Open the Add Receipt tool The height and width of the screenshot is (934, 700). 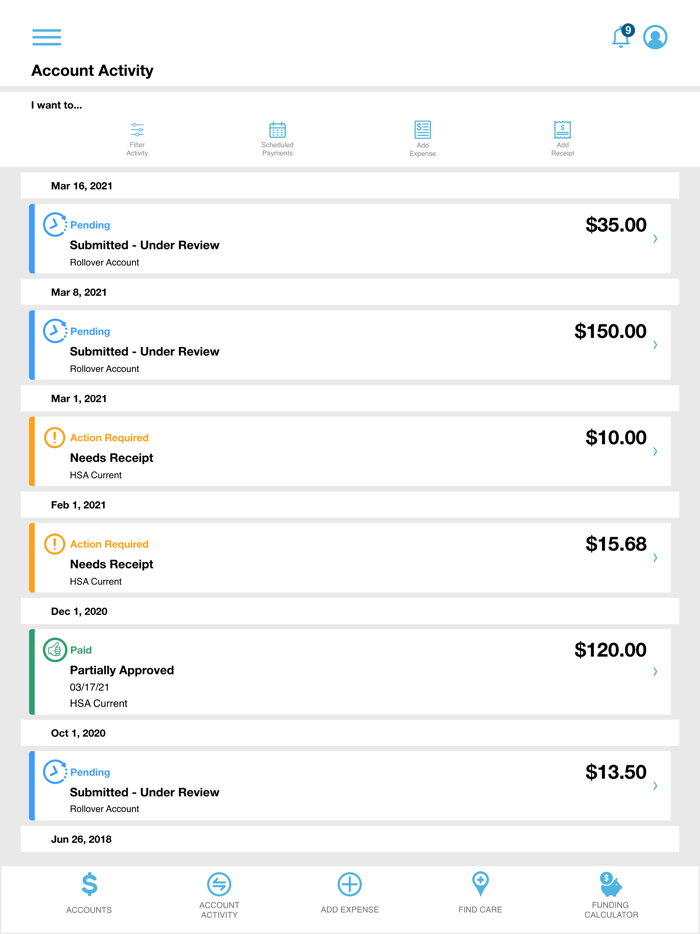pos(562,136)
